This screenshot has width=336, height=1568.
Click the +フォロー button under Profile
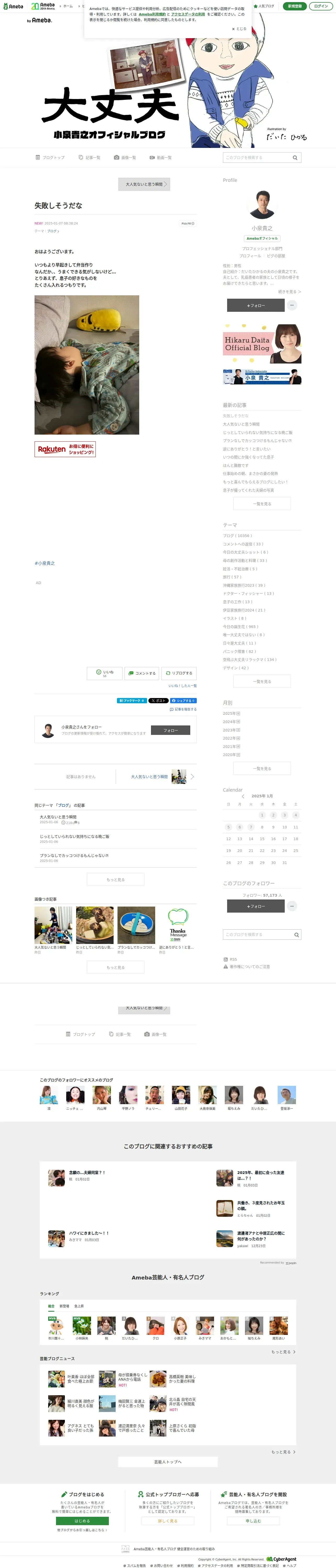click(255, 305)
